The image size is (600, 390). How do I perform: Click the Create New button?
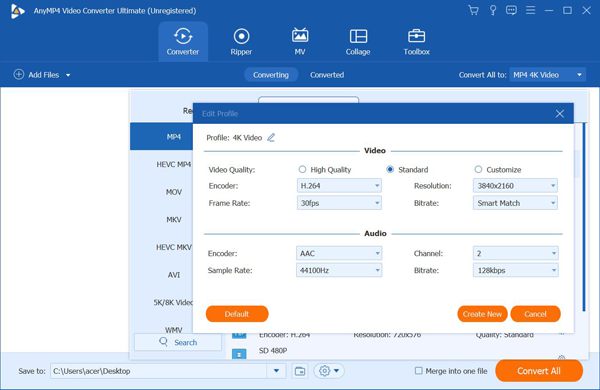(x=482, y=314)
